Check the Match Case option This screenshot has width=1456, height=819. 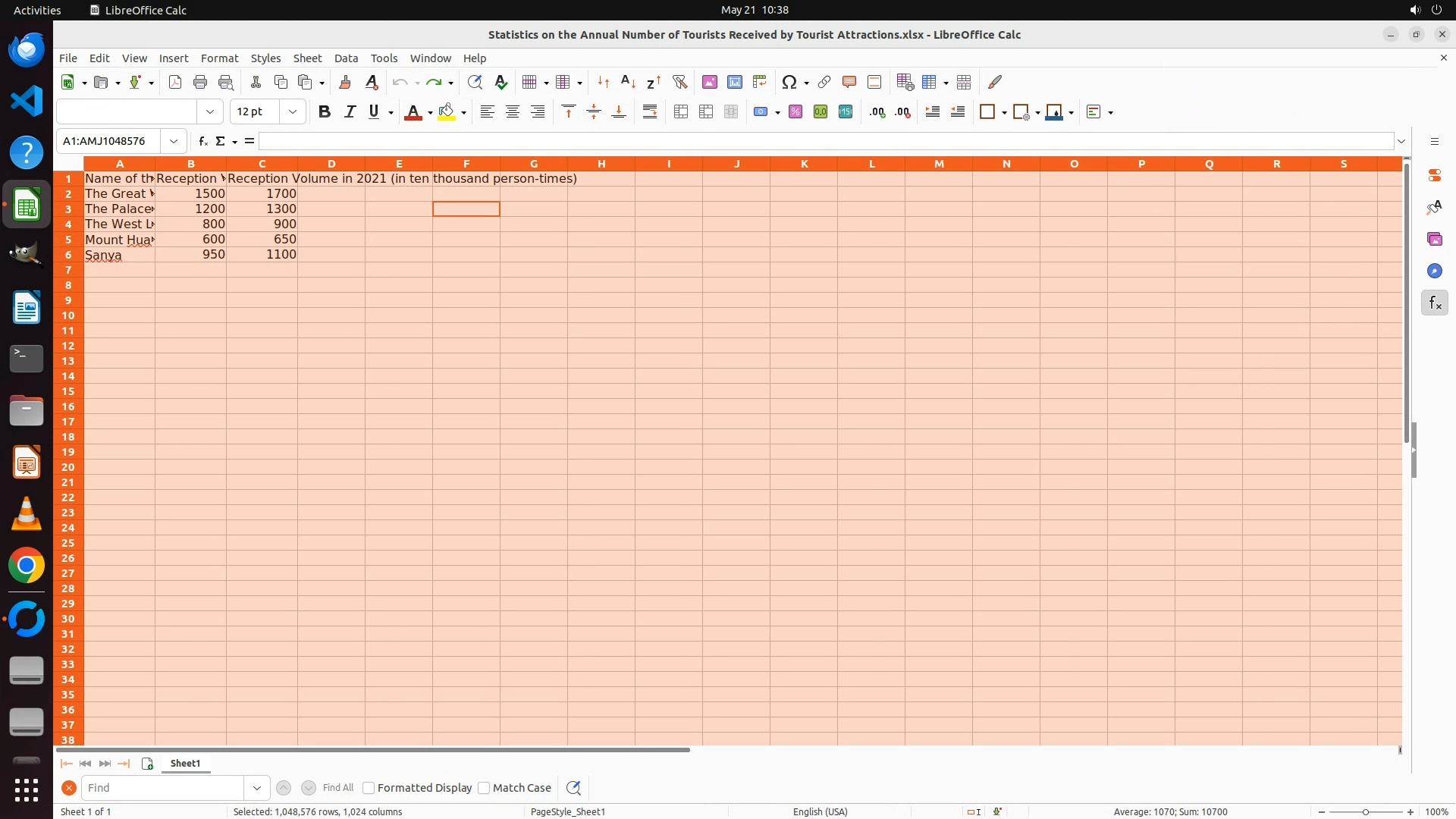(484, 788)
